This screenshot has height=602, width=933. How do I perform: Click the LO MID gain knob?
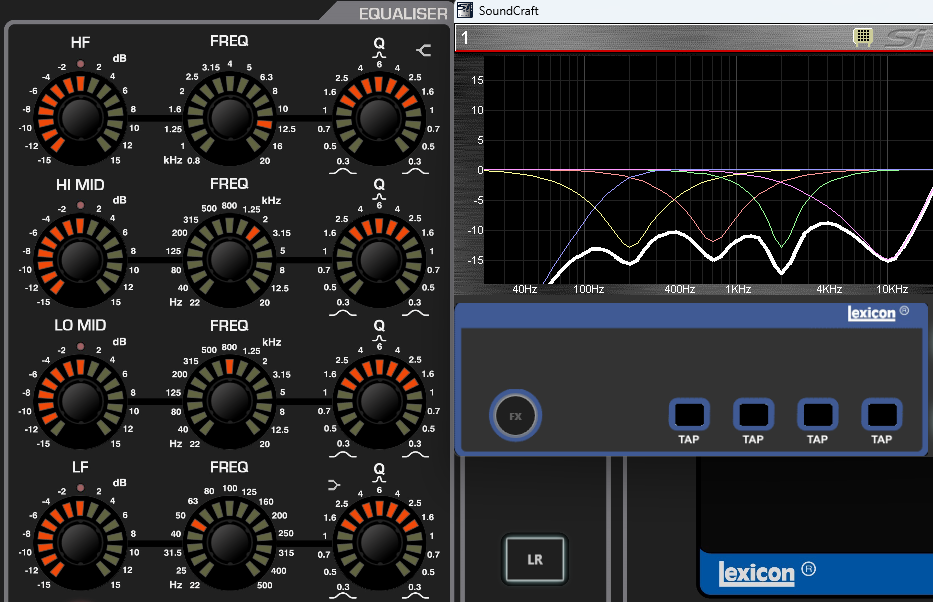(80, 402)
